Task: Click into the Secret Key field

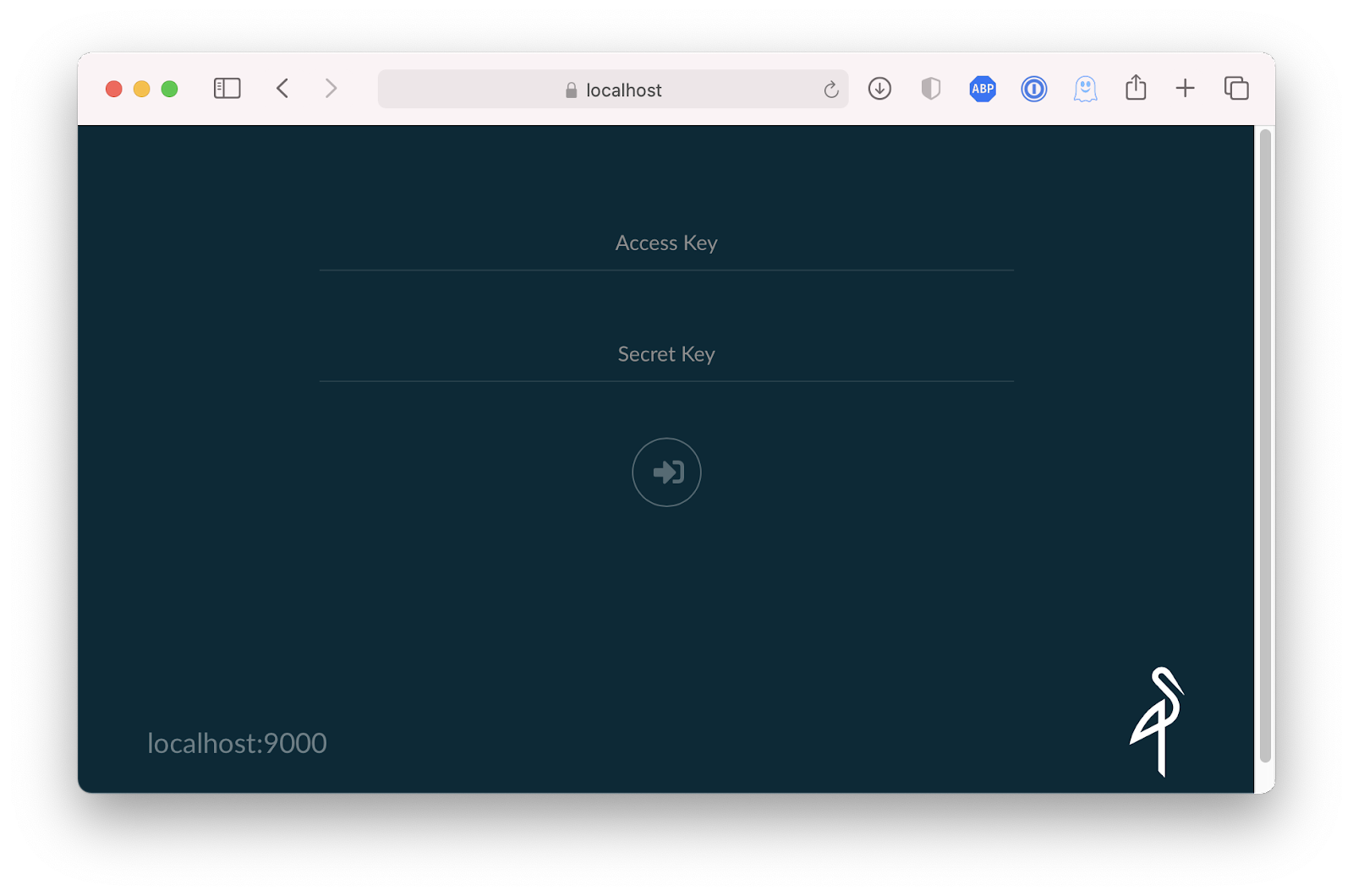Action: (x=666, y=354)
